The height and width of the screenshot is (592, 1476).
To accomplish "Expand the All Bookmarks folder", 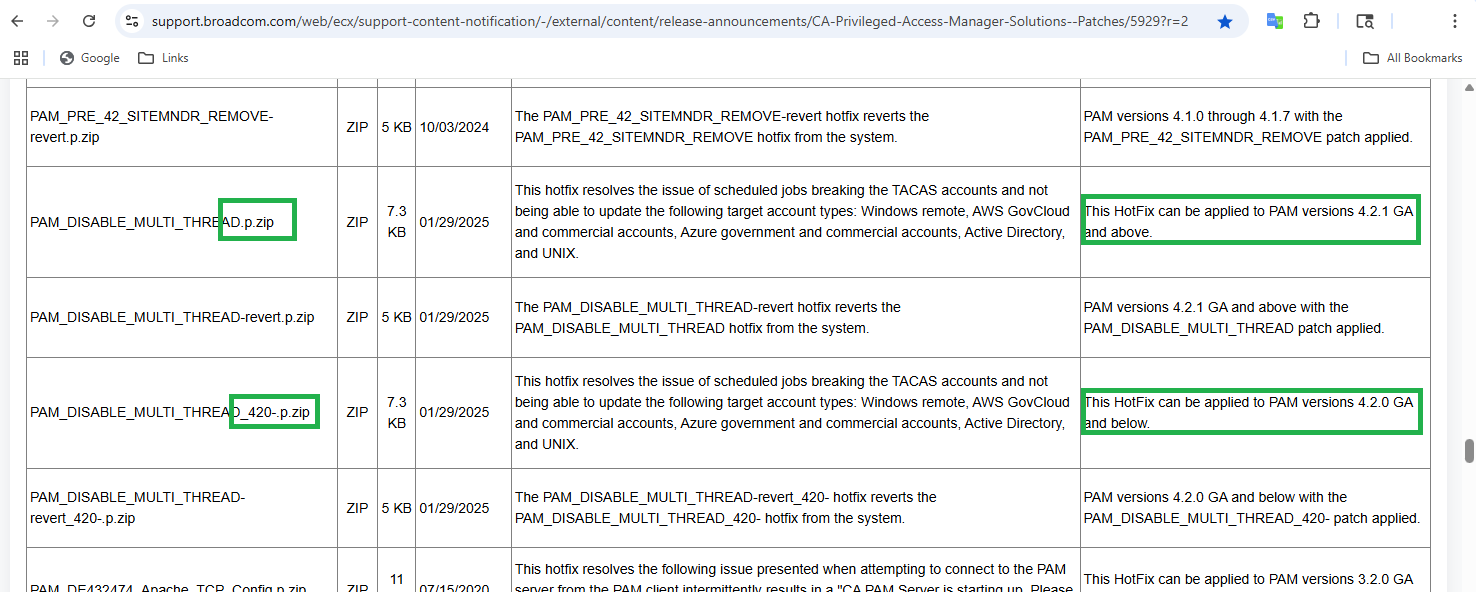I will point(1412,58).
